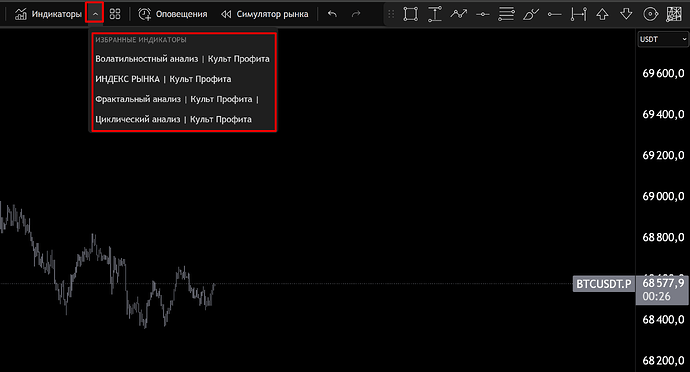Select the Horizontal Ray tool
Image resolution: width=690 pixels, height=372 pixels.
(554, 15)
